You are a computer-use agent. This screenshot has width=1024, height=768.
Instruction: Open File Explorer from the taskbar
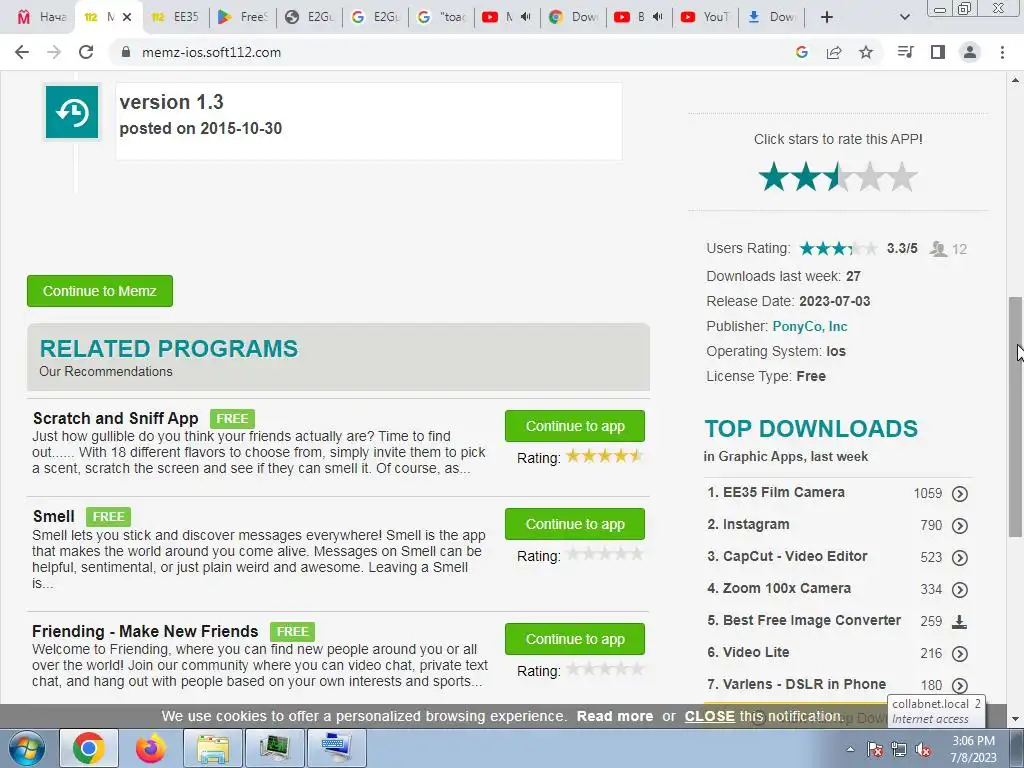[x=213, y=748]
